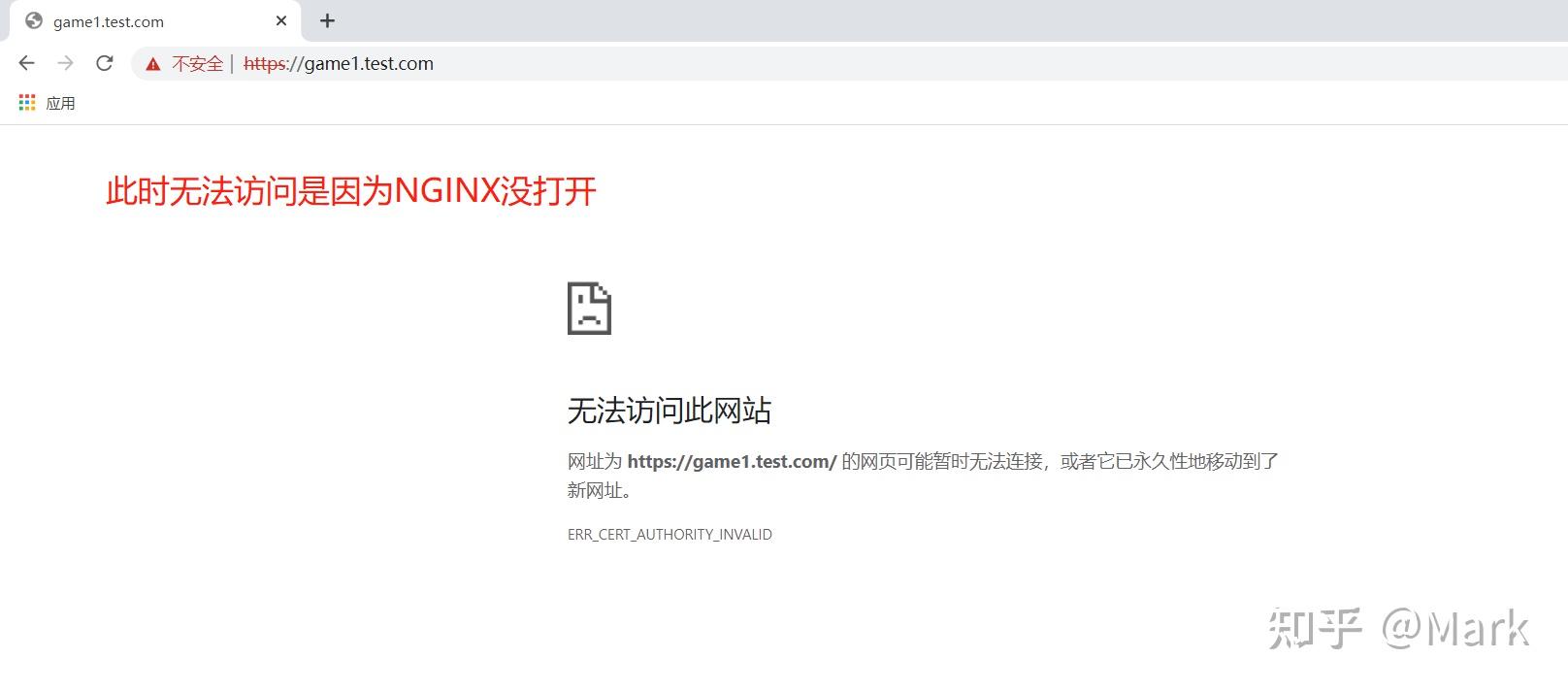Click the browser forward arrow

tap(65, 63)
